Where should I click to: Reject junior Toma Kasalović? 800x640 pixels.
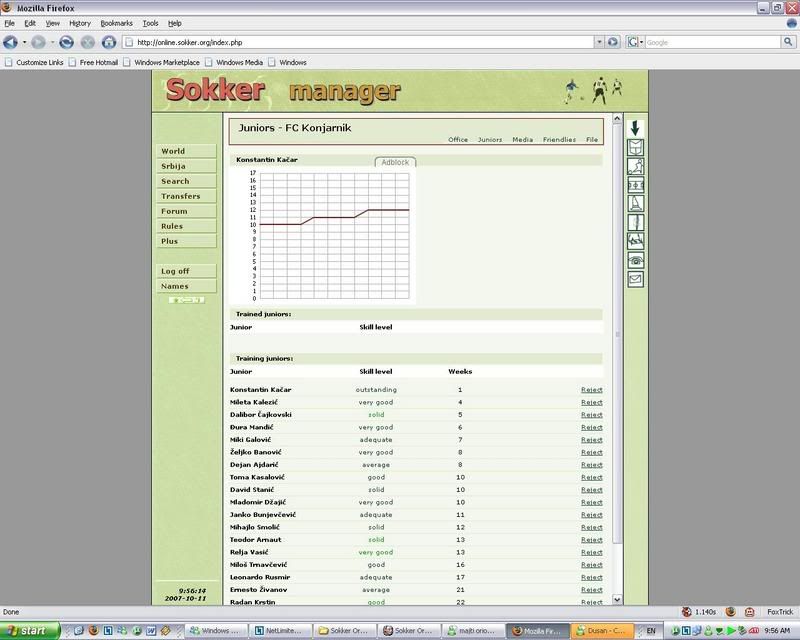[x=592, y=477]
